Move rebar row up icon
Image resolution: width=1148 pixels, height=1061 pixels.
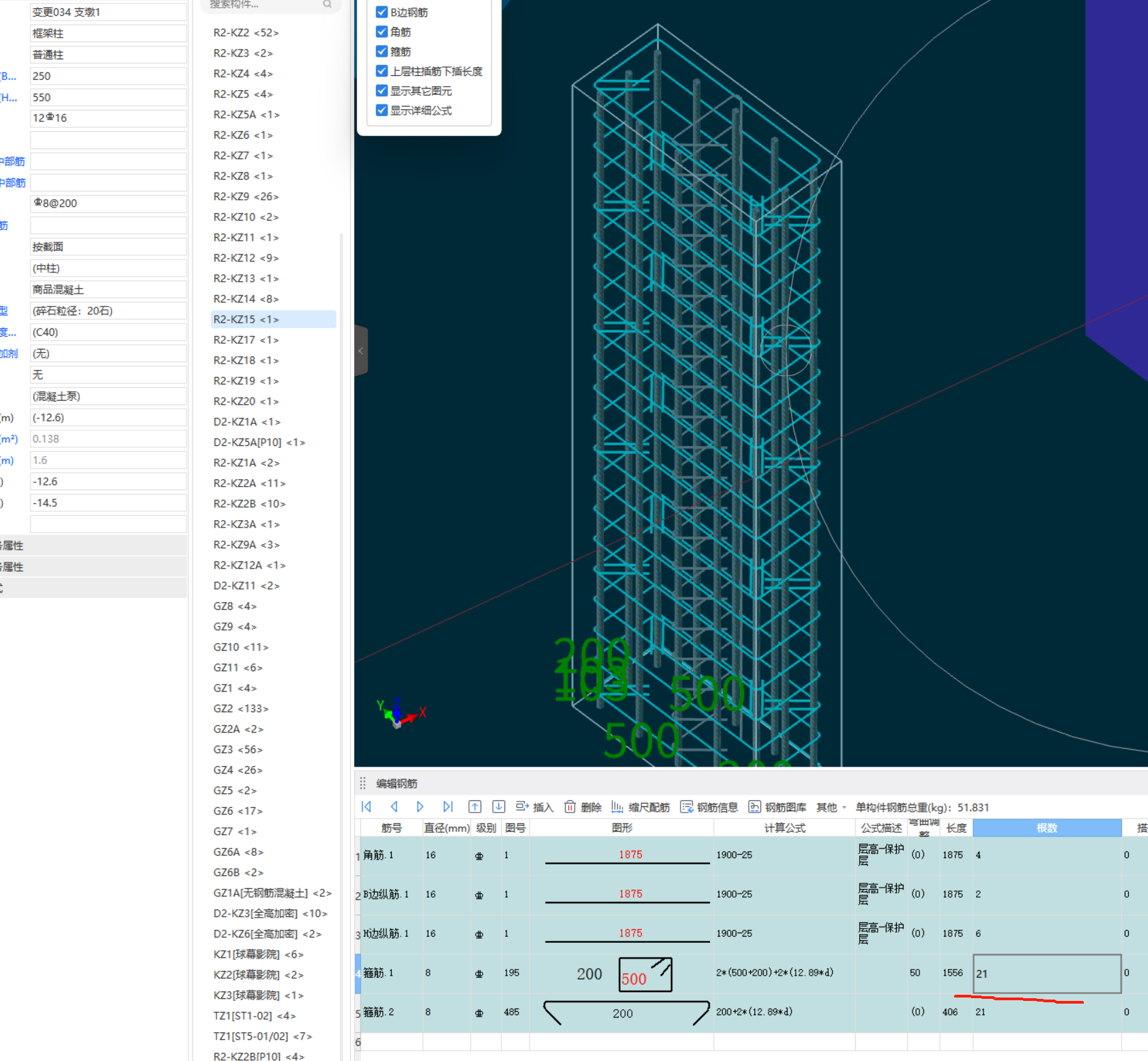475,806
